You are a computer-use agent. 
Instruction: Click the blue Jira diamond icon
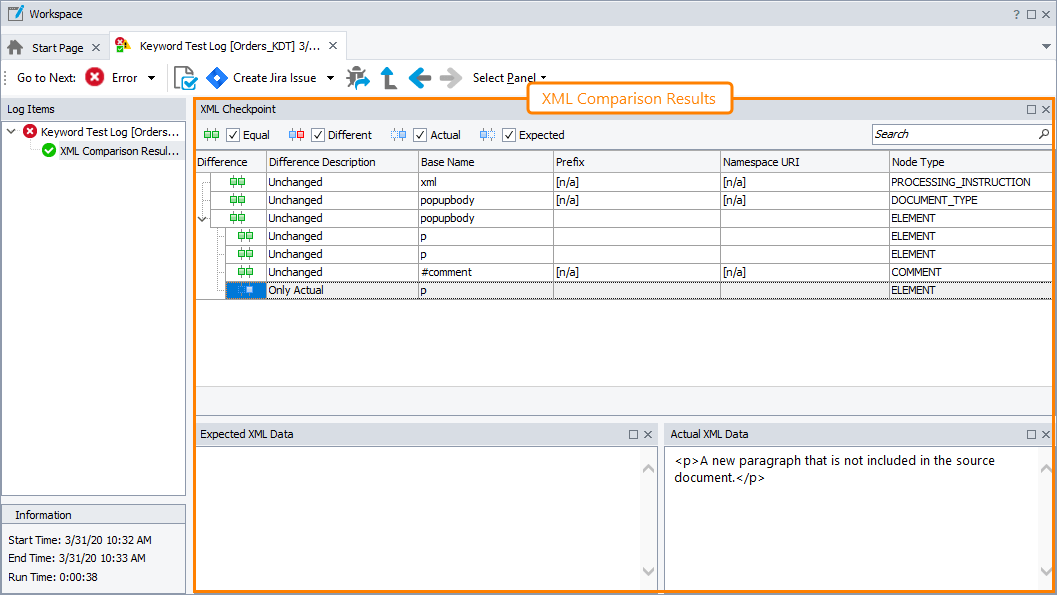pyautogui.click(x=216, y=77)
